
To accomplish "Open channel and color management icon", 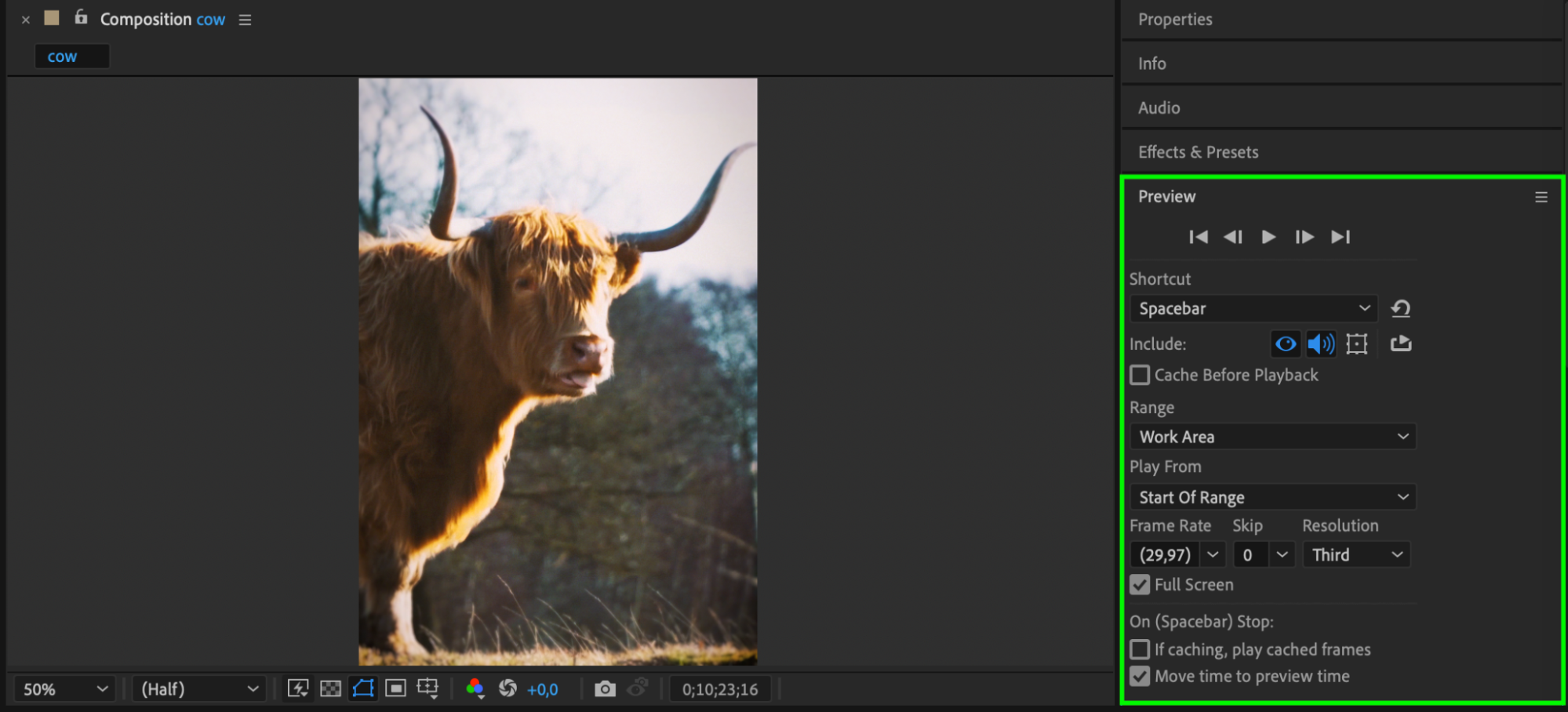I will coord(475,688).
